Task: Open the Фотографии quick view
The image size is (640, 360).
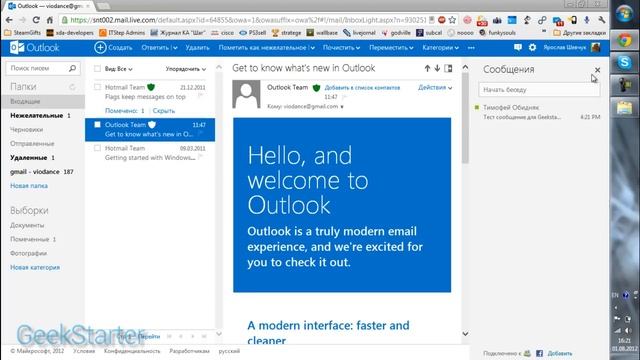Action: [x=28, y=253]
